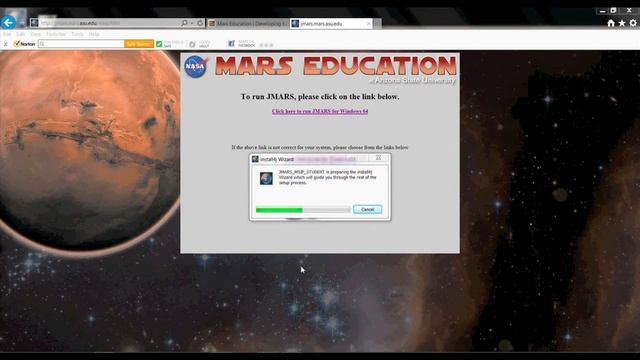The height and width of the screenshot is (360, 640).
Task: Click the favicon on the Mars Education tab
Action: pos(212,24)
